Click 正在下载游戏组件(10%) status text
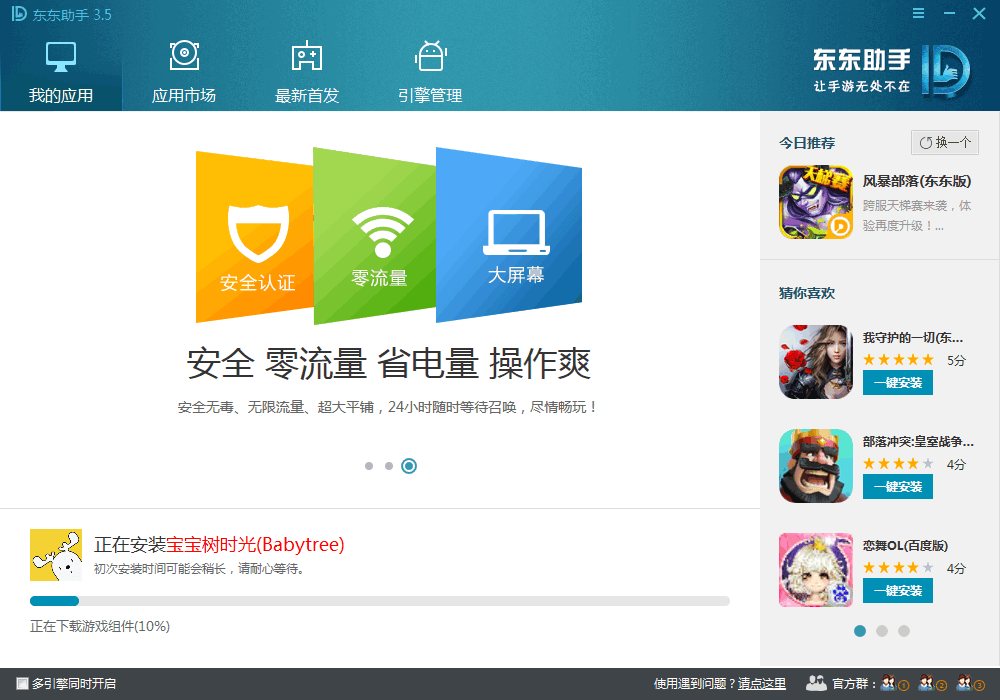 click(x=100, y=627)
